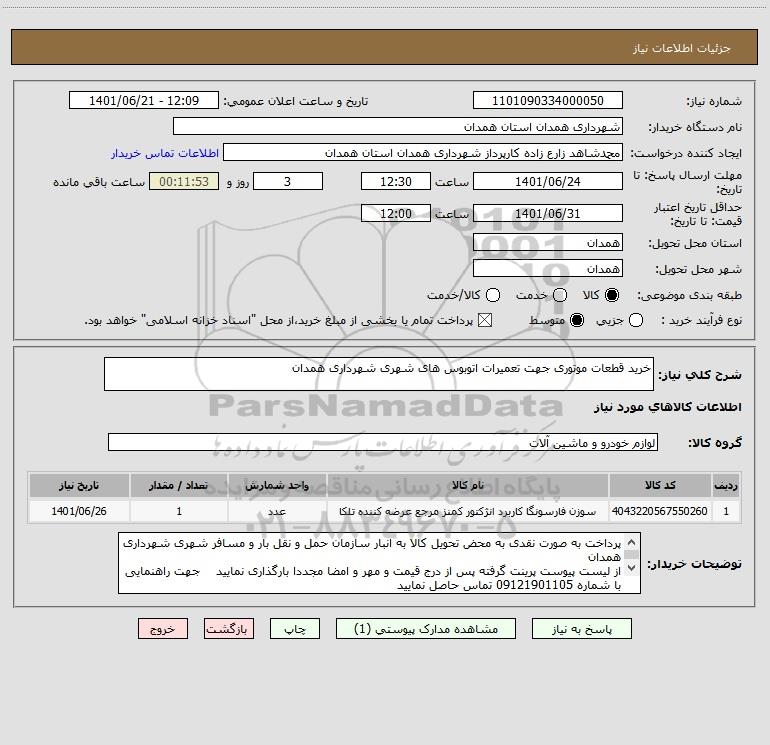770x745 pixels.
Task: Click the announcement date field 1401/06/21 - 12:09
Action: [x=144, y=100]
